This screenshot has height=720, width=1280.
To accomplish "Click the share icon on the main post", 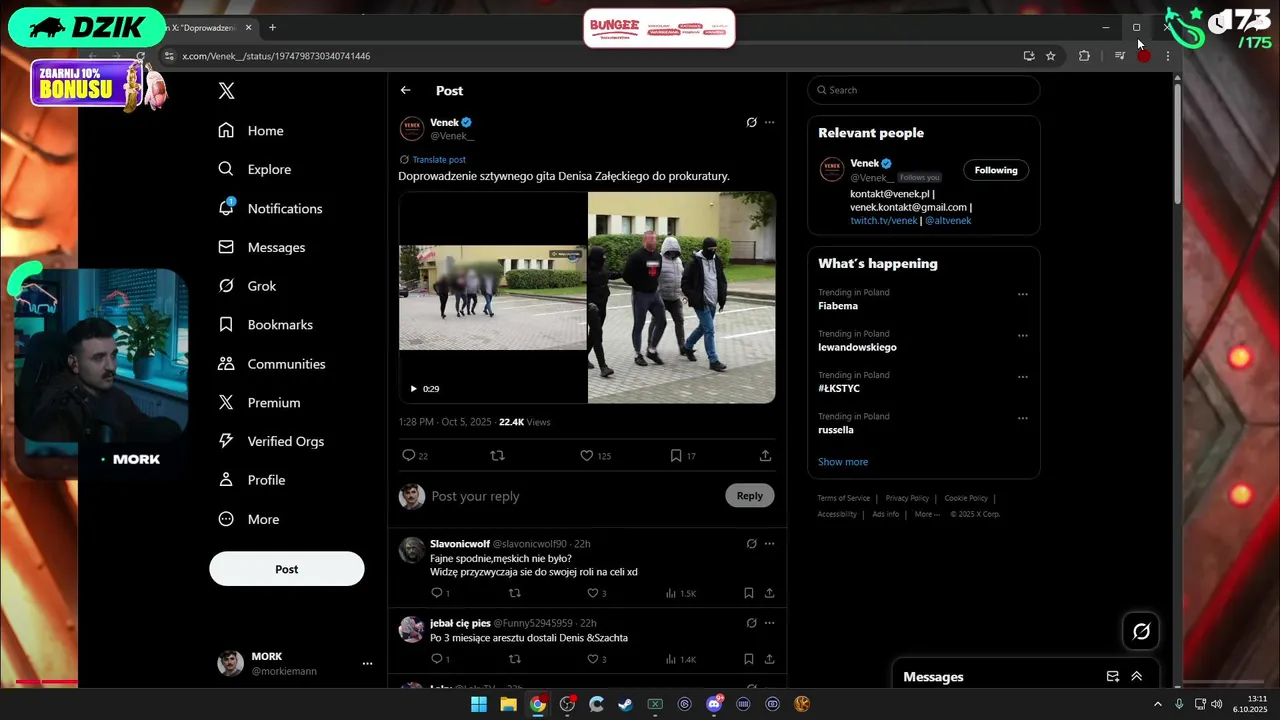I will coord(765,456).
